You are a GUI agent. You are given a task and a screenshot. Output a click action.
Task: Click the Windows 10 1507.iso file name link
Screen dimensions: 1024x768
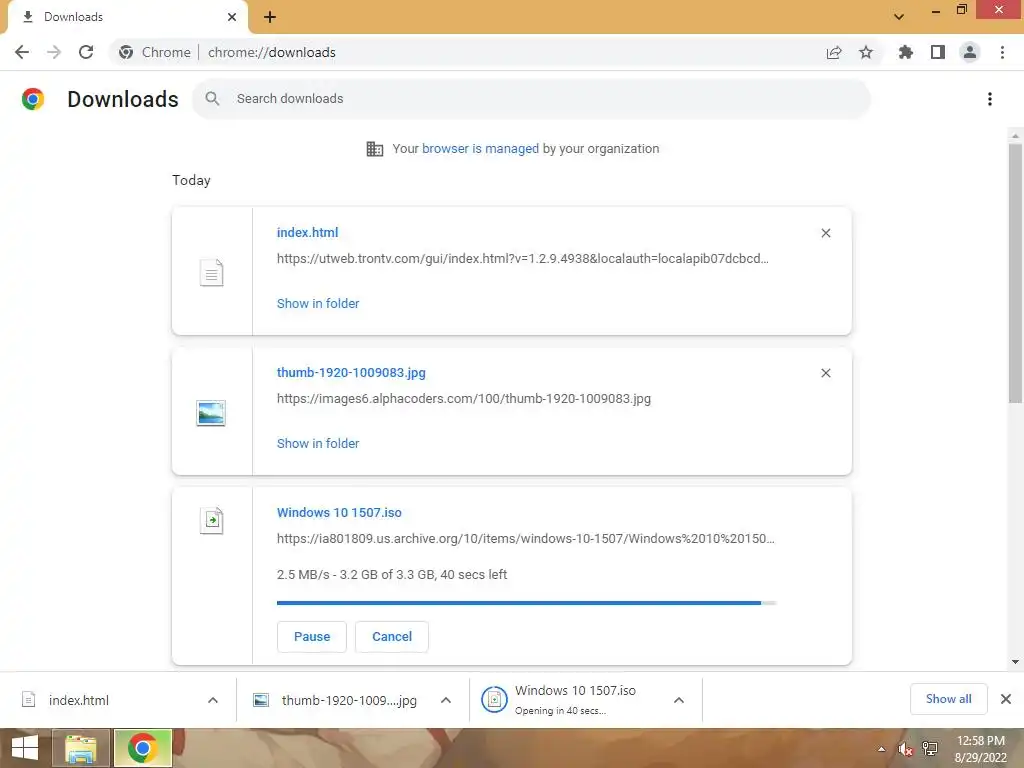(x=339, y=513)
